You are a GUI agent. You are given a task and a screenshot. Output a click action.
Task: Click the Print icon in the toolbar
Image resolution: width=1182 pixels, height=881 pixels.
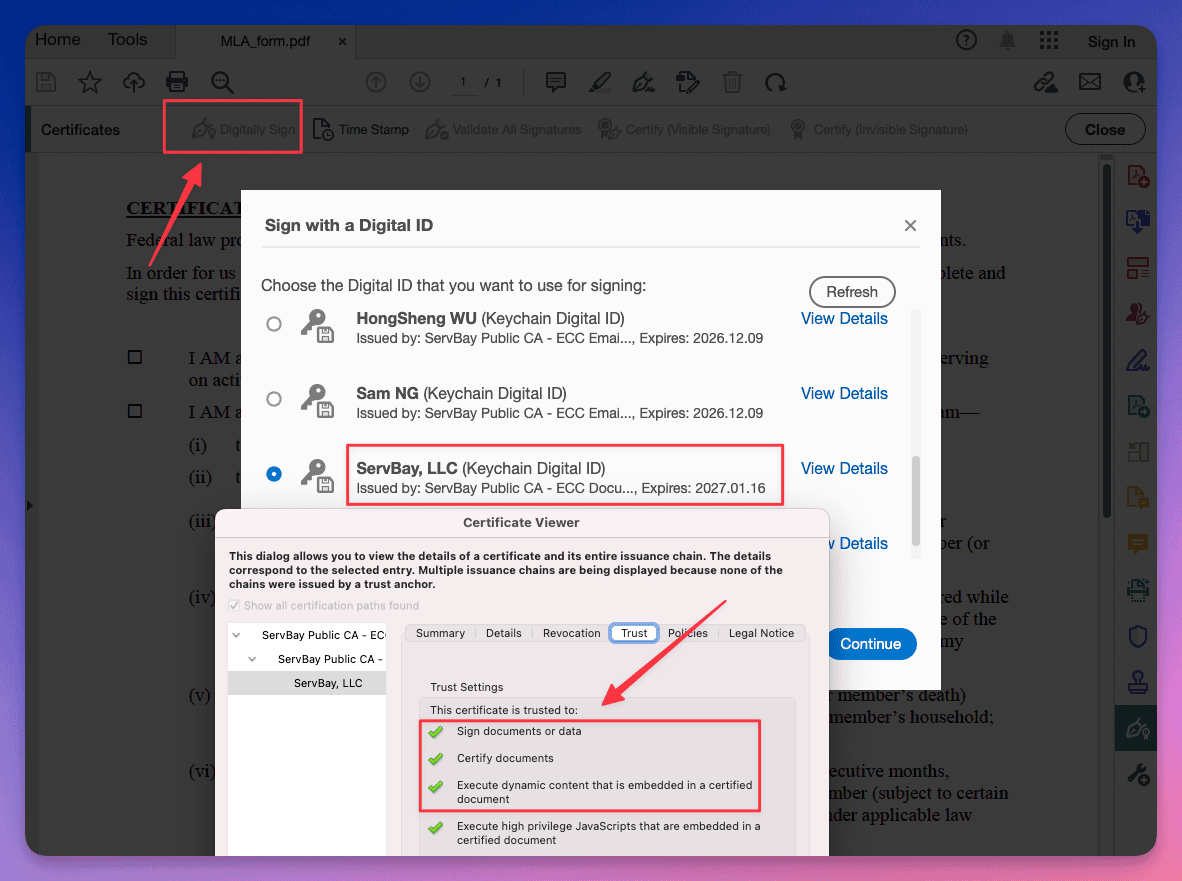pos(177,82)
